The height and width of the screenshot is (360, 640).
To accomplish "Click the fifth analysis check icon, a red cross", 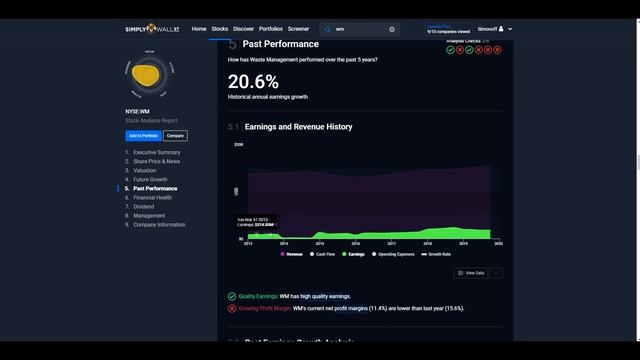I will click(x=488, y=50).
